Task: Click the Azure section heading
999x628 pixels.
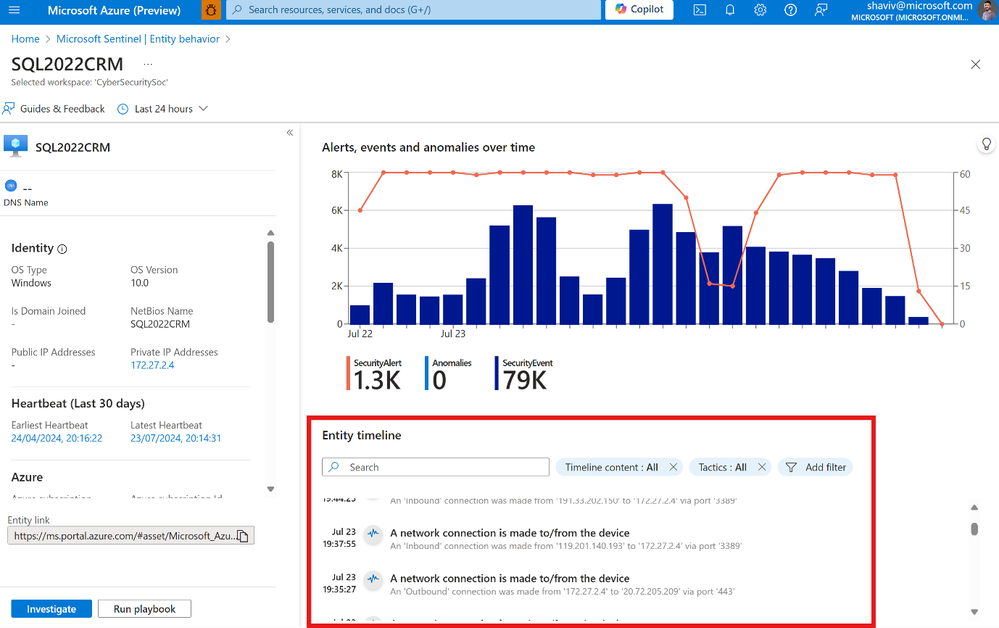Action: click(27, 477)
